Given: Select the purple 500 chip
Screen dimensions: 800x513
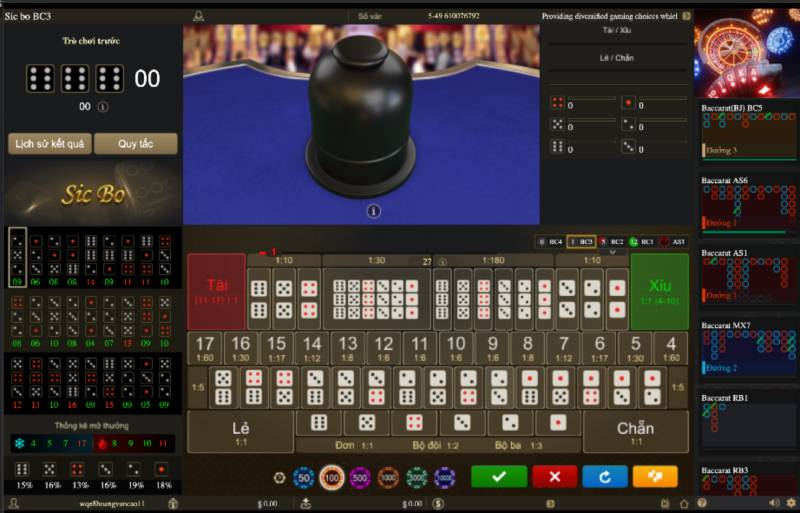Looking at the screenshot, I should [x=360, y=478].
